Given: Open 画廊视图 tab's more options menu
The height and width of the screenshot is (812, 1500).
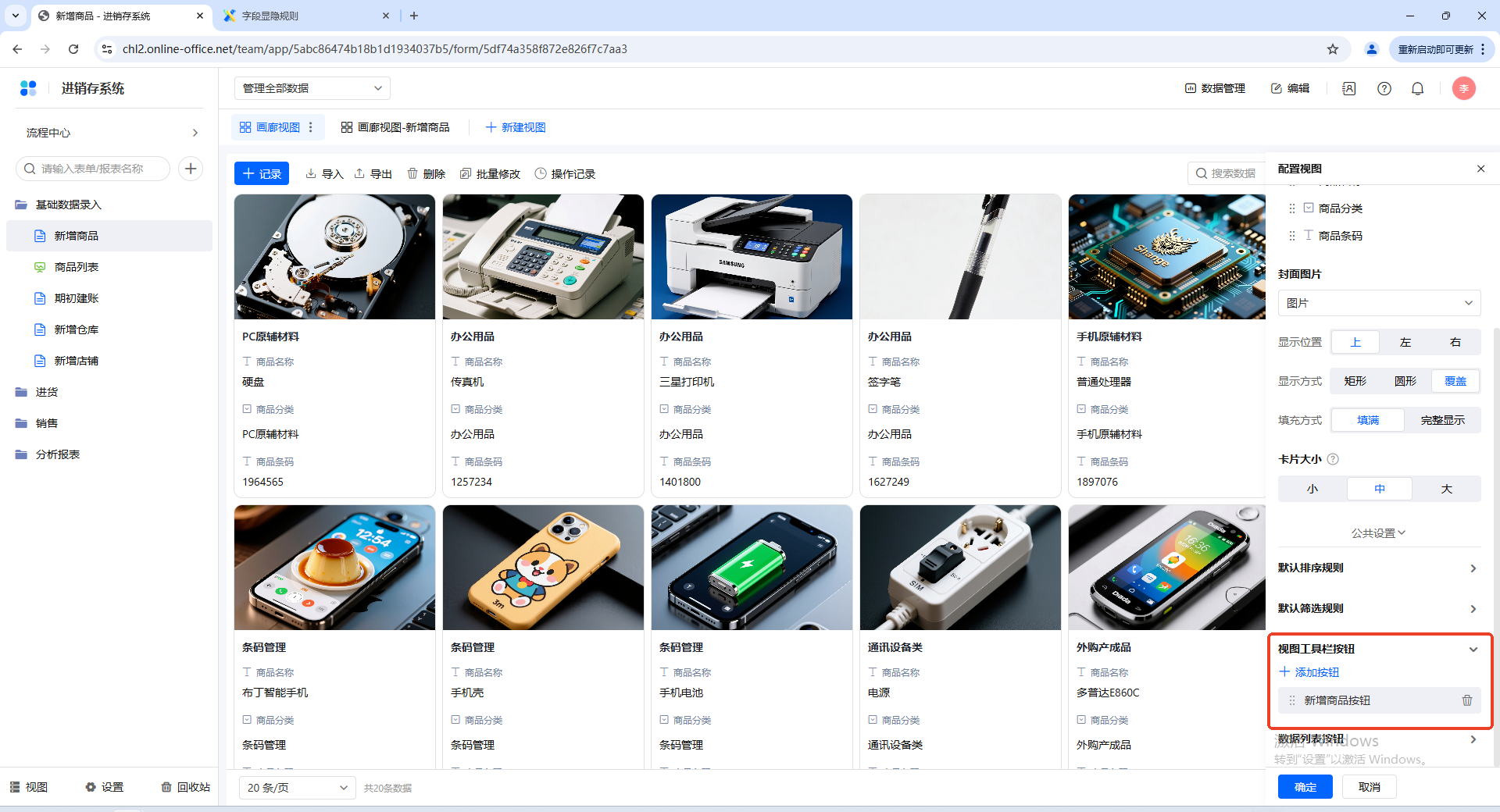Looking at the screenshot, I should point(311,127).
